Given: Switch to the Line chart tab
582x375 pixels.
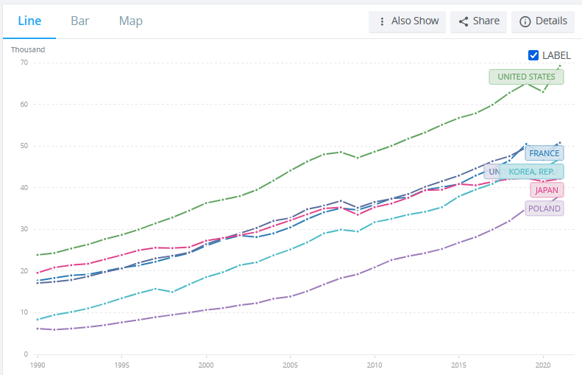Looking at the screenshot, I should pyautogui.click(x=29, y=21).
